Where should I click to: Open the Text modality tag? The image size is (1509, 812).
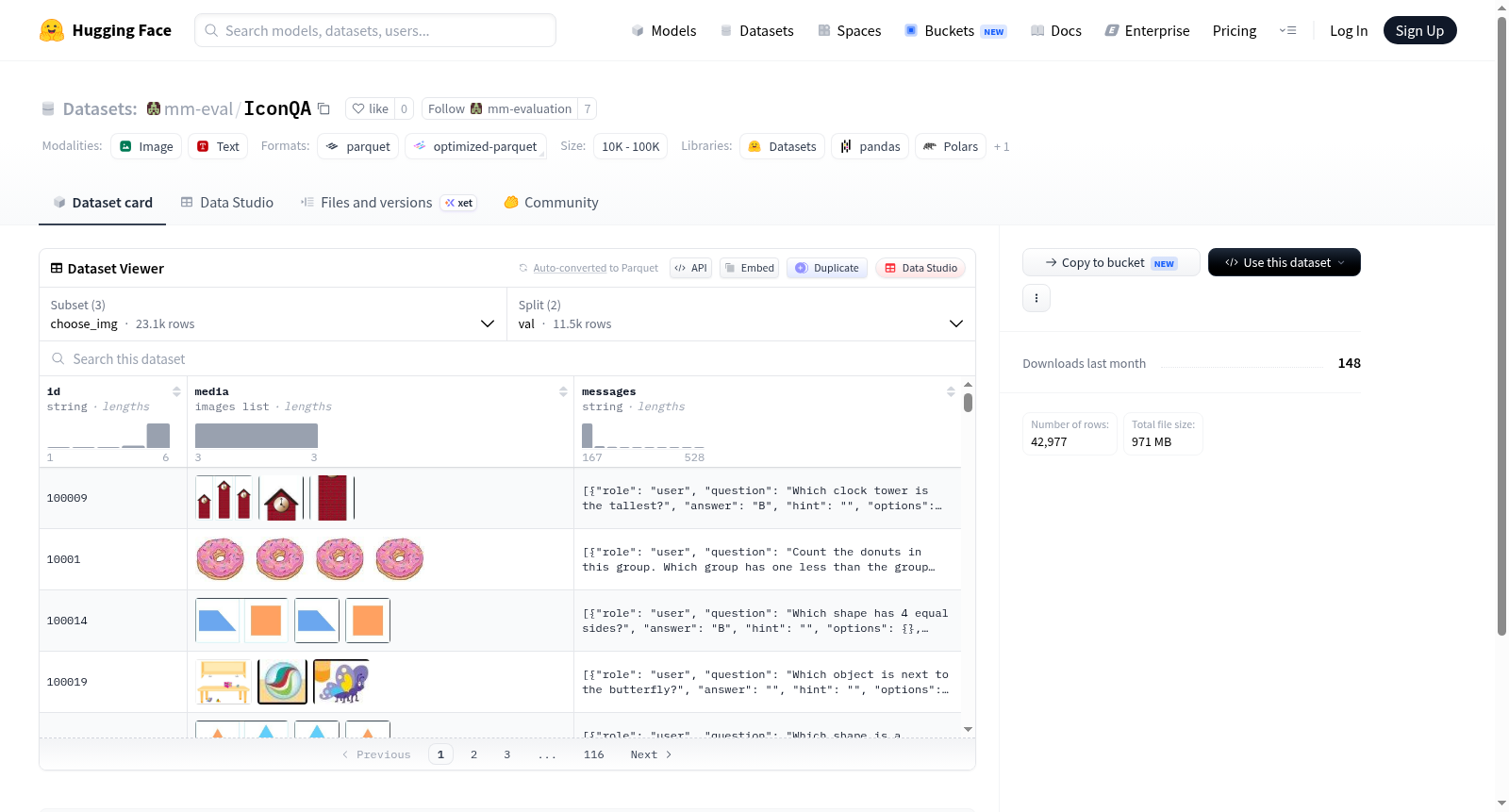pyautogui.click(x=218, y=146)
